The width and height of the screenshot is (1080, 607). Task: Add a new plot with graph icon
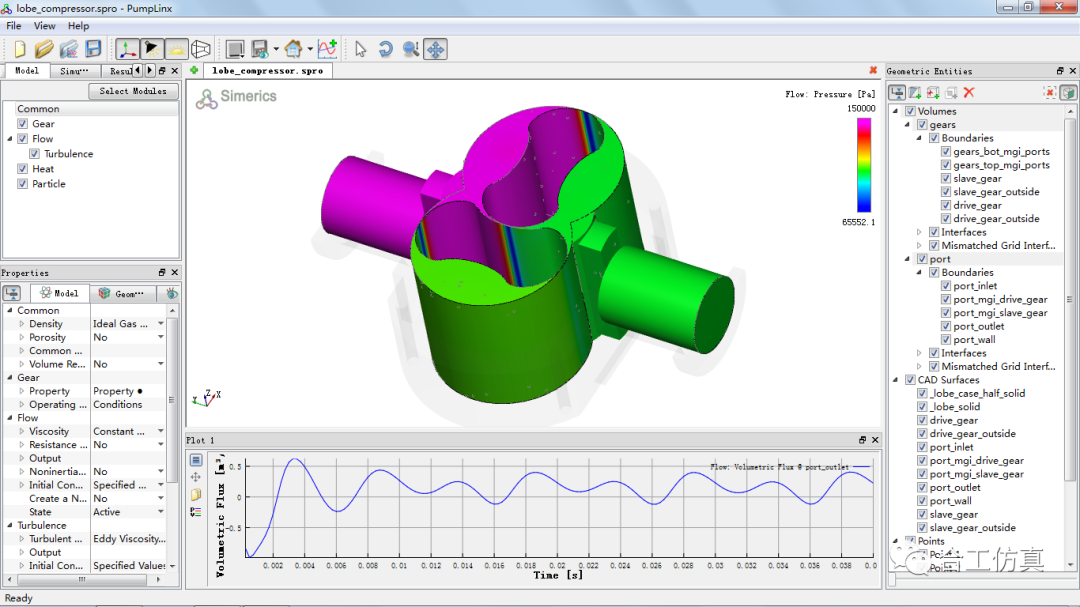tap(327, 49)
